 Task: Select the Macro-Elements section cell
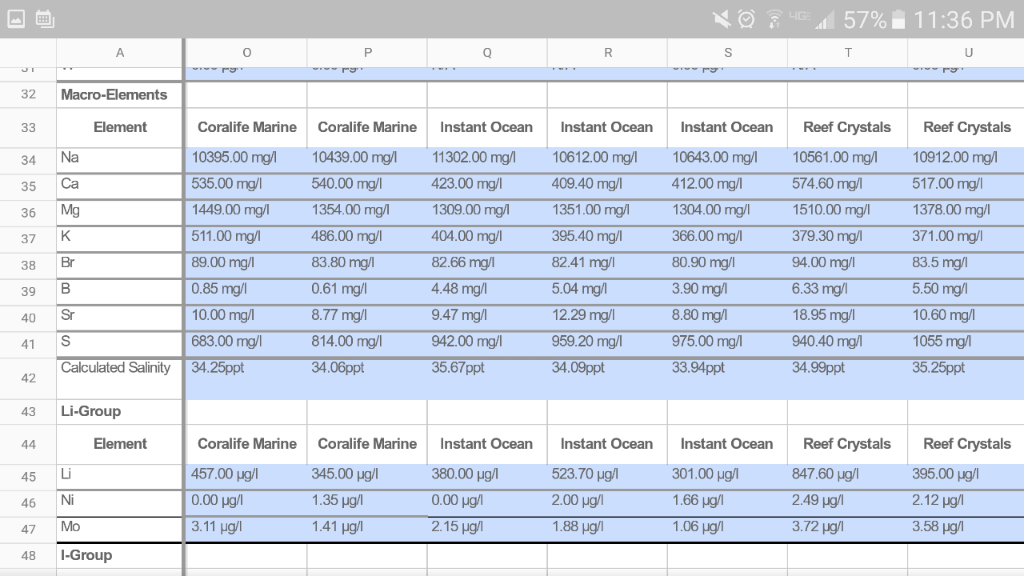click(x=120, y=95)
